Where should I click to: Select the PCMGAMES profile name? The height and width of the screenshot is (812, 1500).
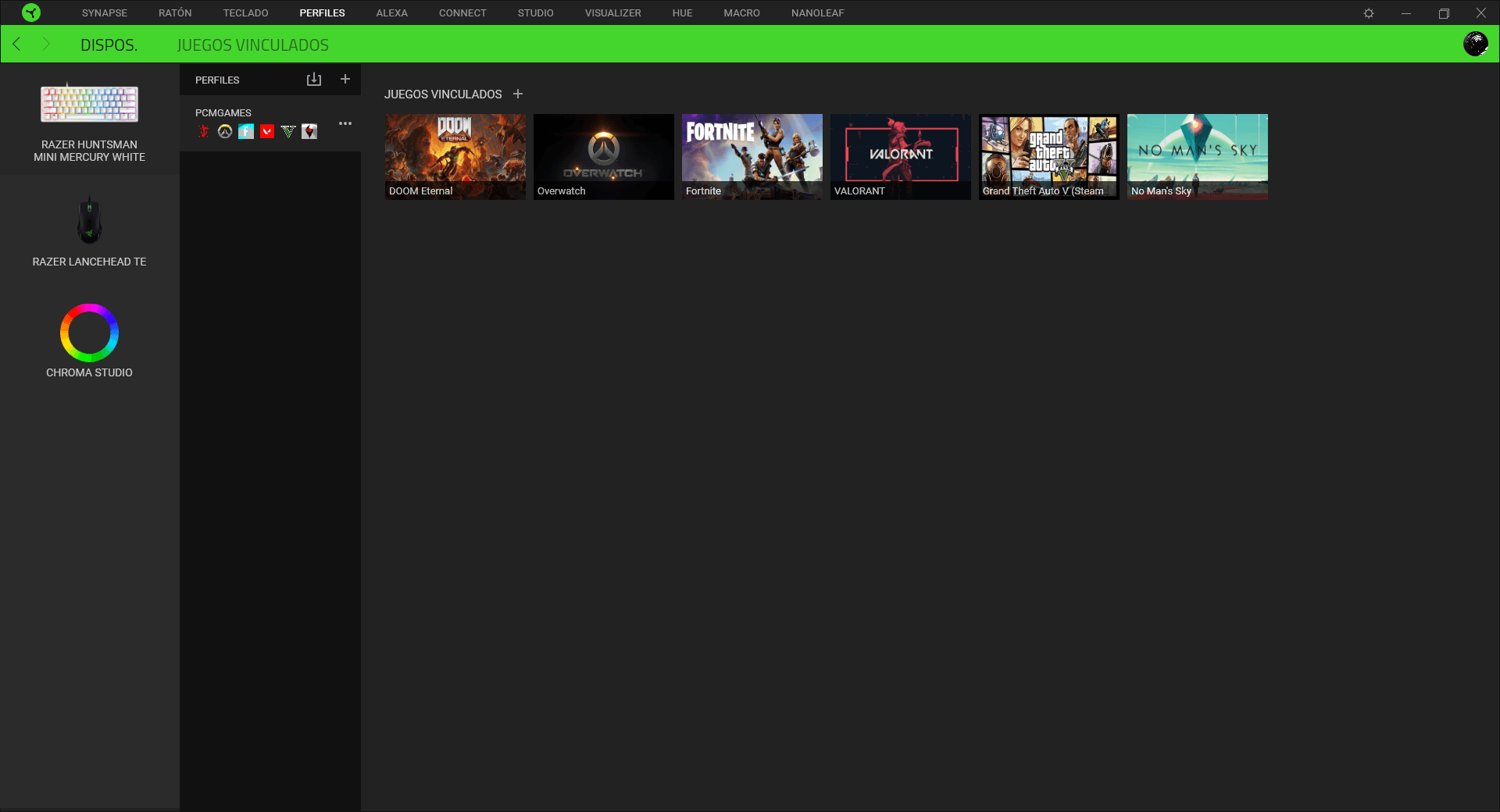223,112
